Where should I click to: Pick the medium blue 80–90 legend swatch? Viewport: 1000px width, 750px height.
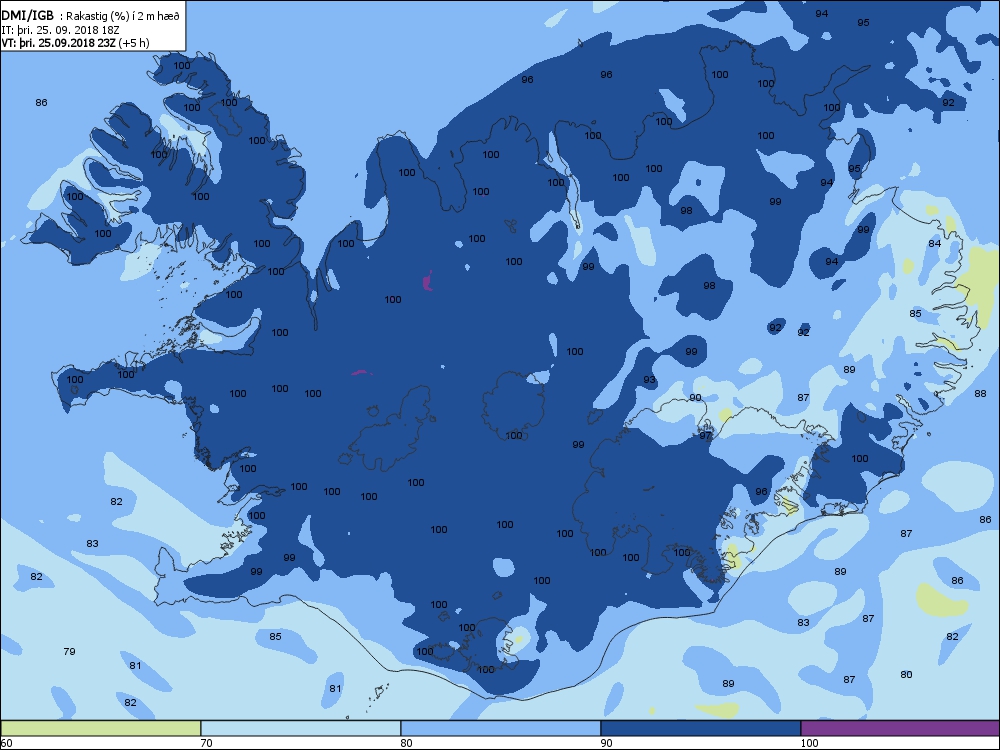[501, 728]
